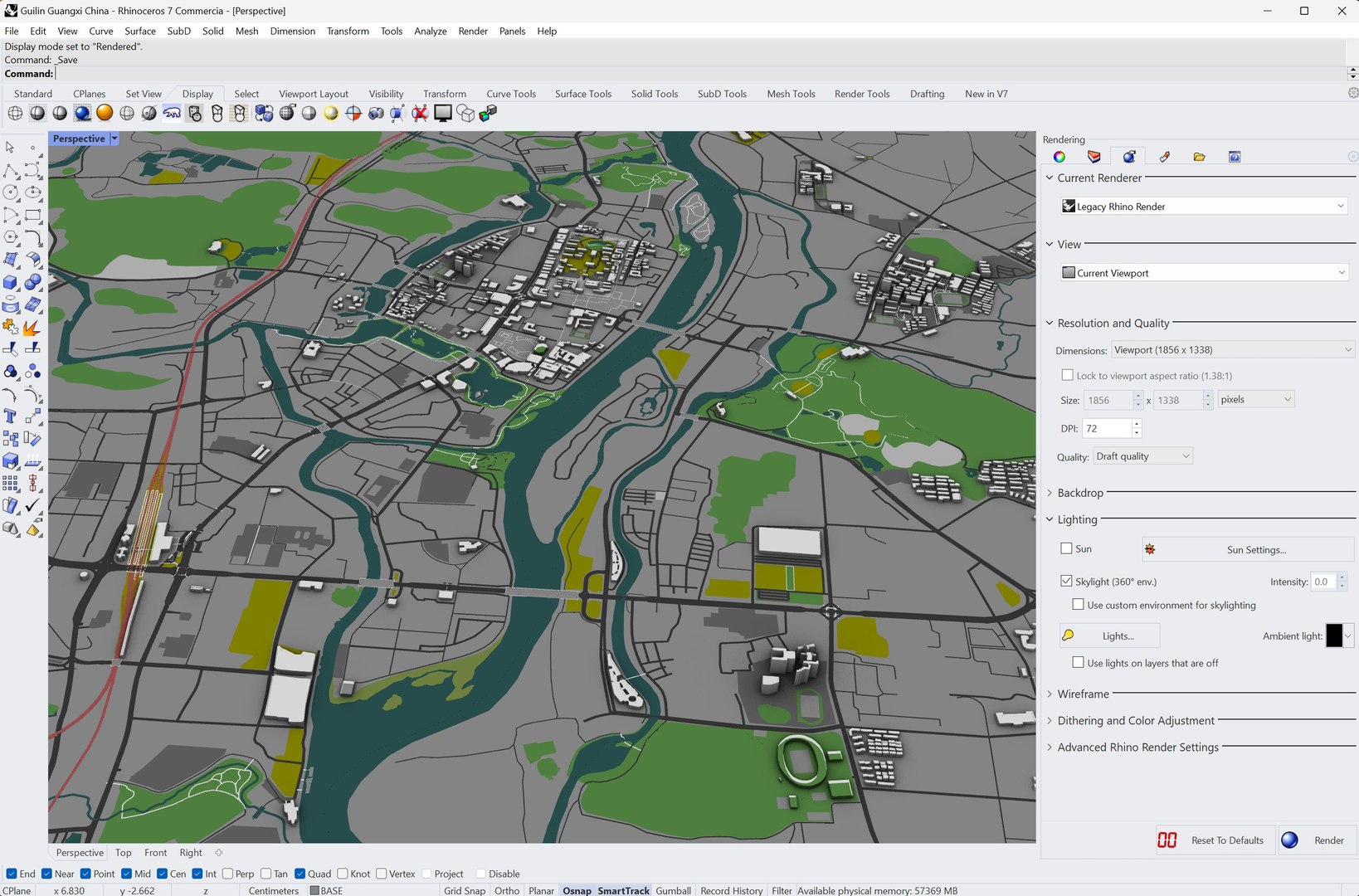
Task: Open the Draft quality dropdown
Action: [1143, 456]
